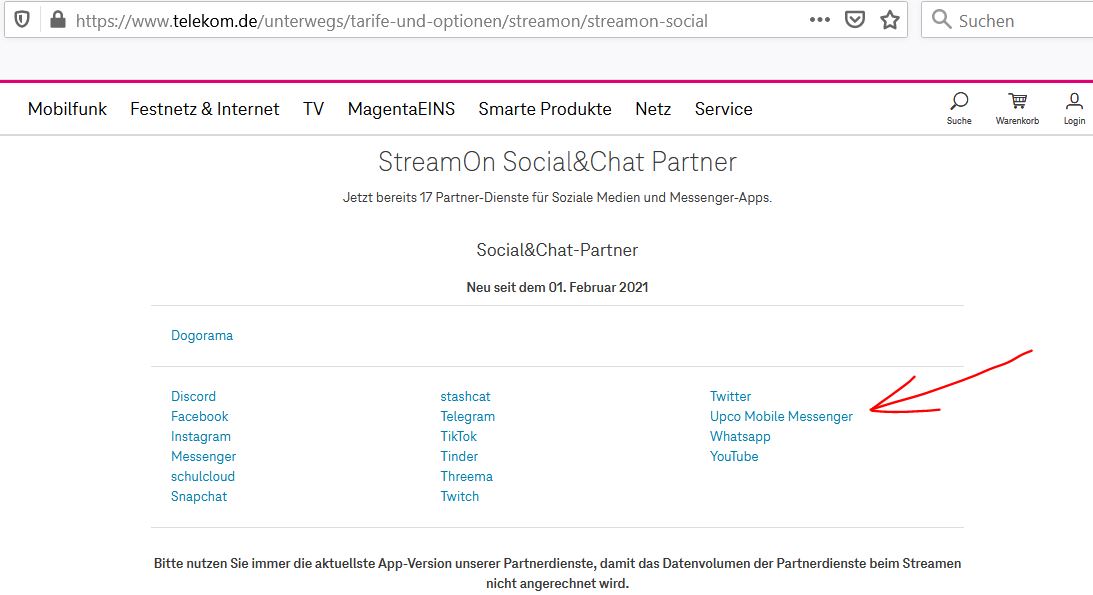Click the YouTube partner link
This screenshot has width=1093, height=595.
734,457
